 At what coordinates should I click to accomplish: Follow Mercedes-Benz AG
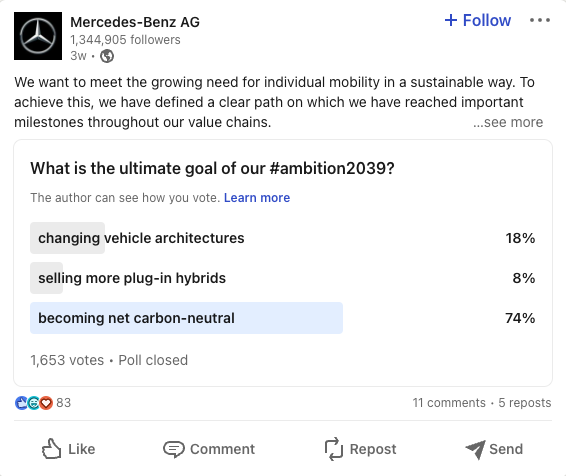point(478,20)
